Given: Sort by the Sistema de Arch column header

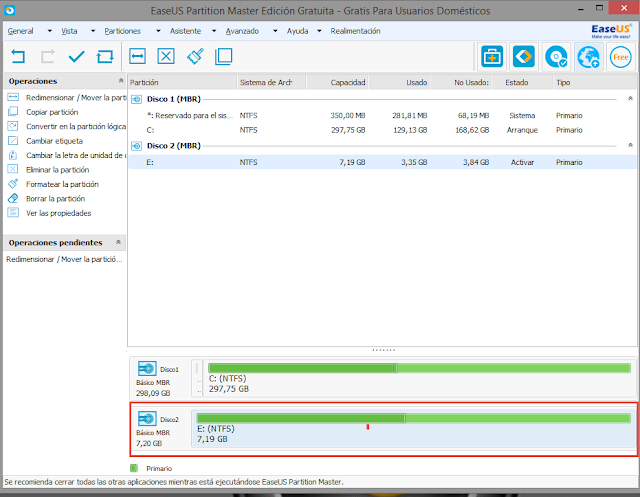Looking at the screenshot, I should click(271, 82).
